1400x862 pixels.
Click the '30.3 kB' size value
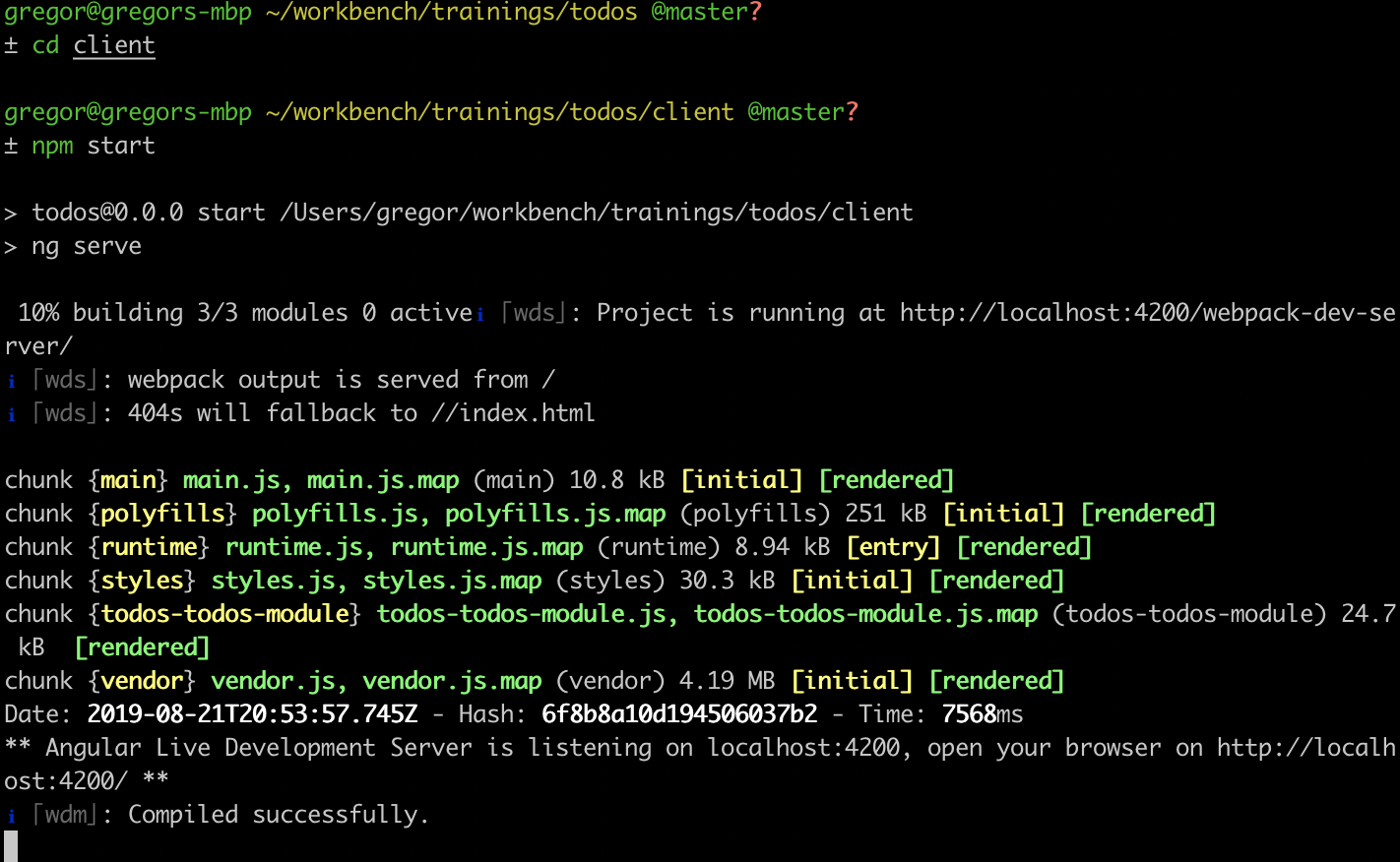(x=728, y=581)
